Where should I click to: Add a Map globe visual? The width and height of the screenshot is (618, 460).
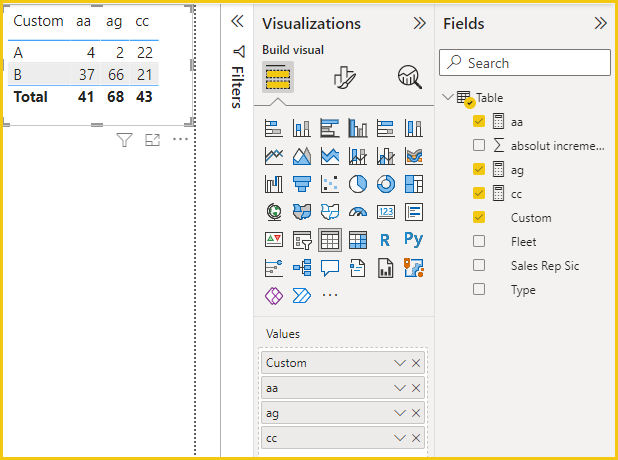pos(274,212)
